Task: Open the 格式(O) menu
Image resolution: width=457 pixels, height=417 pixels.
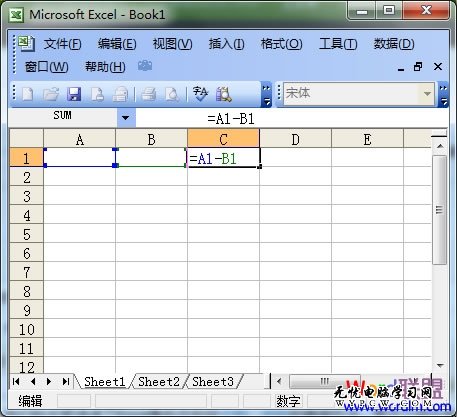Action: (281, 44)
